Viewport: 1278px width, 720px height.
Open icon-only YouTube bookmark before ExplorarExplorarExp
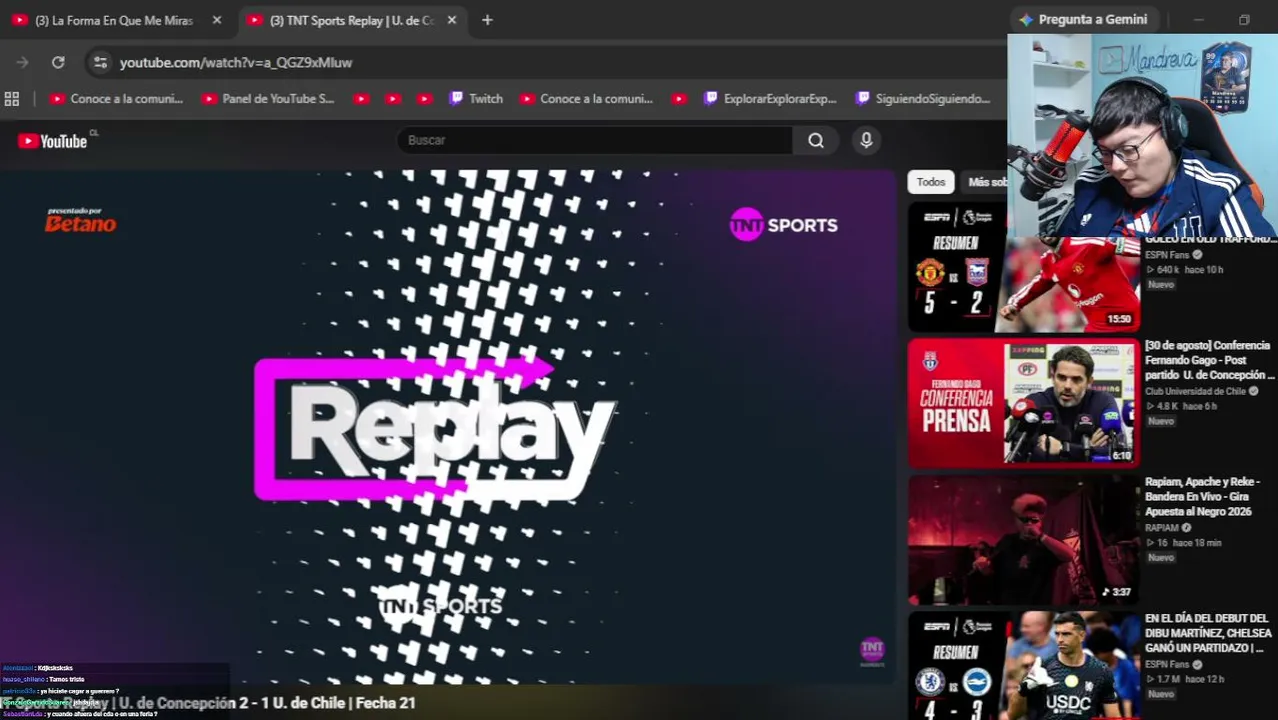tap(679, 99)
